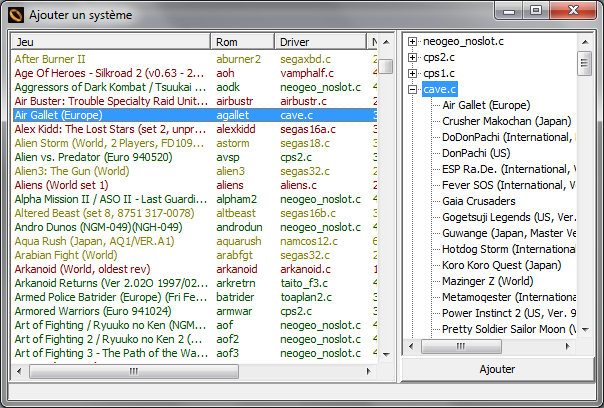The width and height of the screenshot is (604, 408).
Task: Click game list scroll down arrow
Action: coord(387,354)
